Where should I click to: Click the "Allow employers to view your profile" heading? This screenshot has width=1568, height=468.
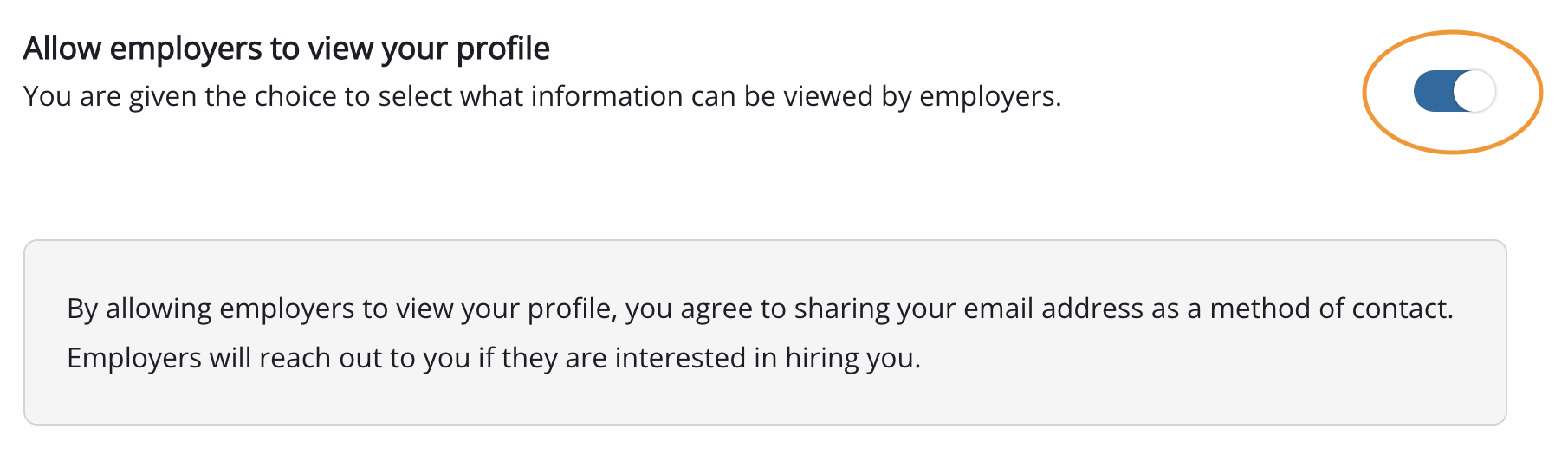tap(286, 49)
